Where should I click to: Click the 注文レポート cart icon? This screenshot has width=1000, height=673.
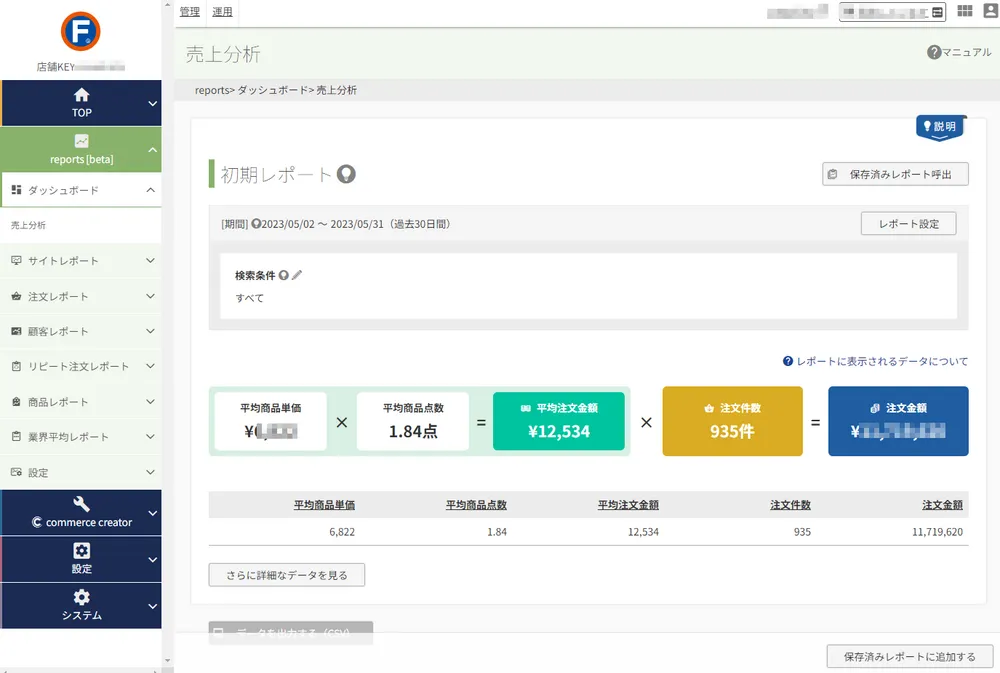click(x=17, y=296)
